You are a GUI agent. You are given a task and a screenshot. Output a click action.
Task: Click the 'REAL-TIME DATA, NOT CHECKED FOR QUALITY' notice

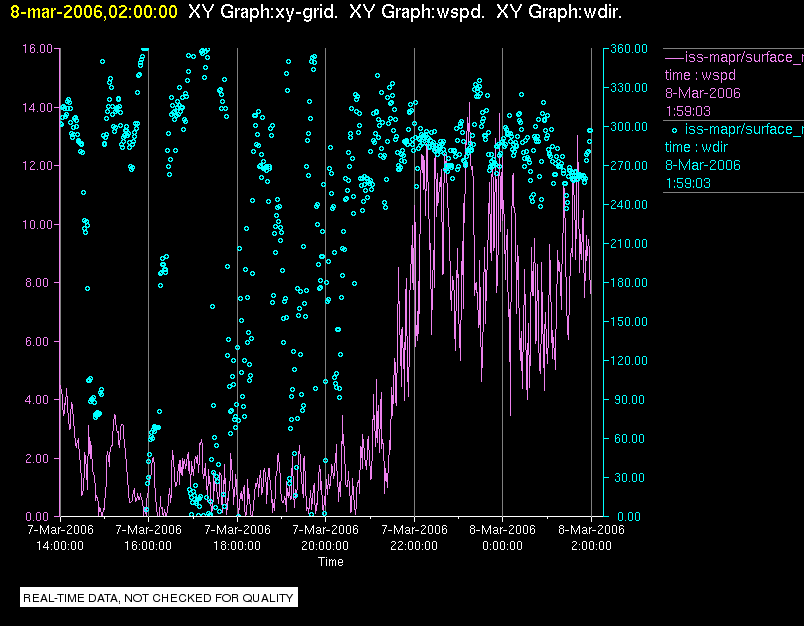pyautogui.click(x=158, y=598)
